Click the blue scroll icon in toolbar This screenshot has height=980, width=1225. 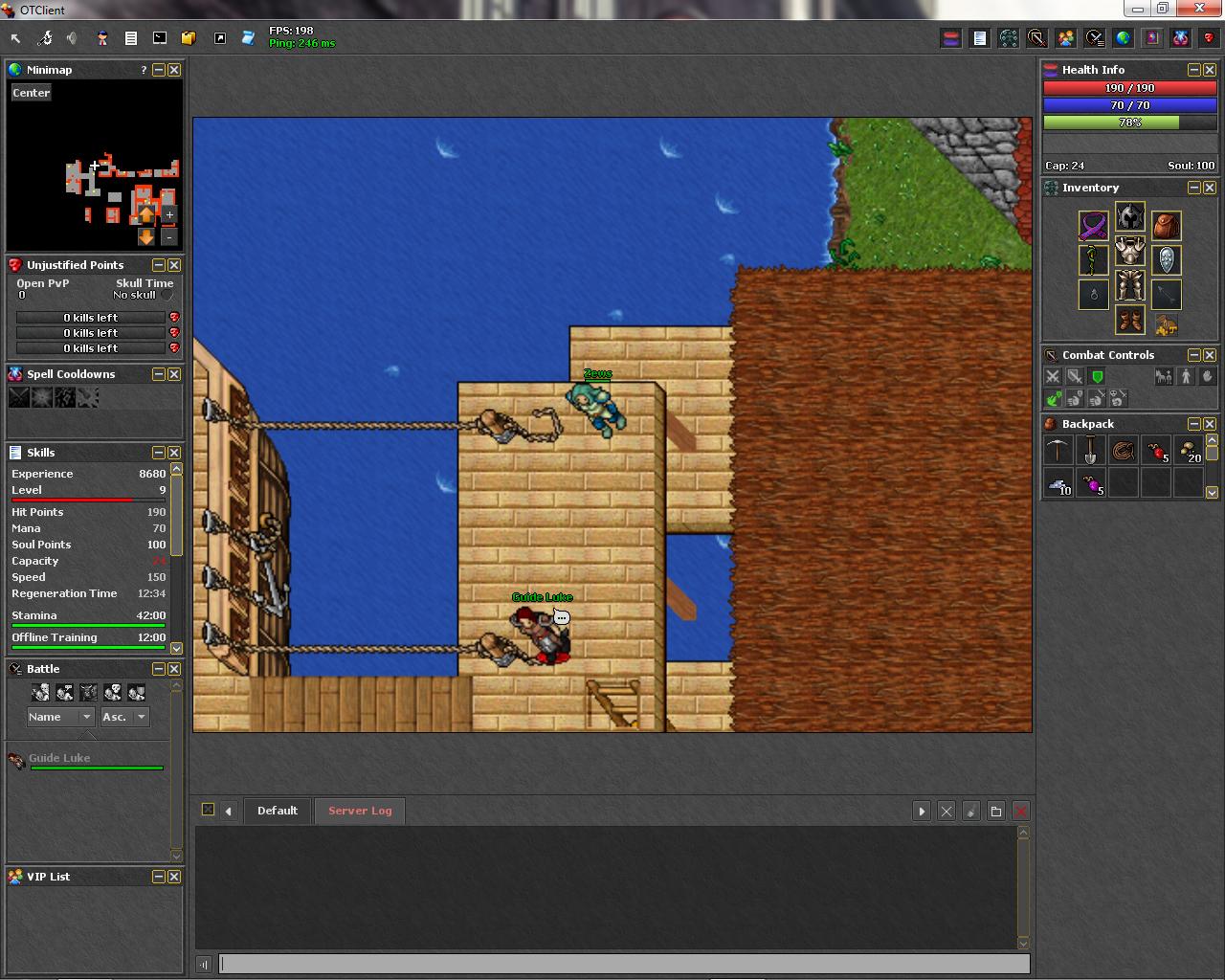[x=248, y=38]
